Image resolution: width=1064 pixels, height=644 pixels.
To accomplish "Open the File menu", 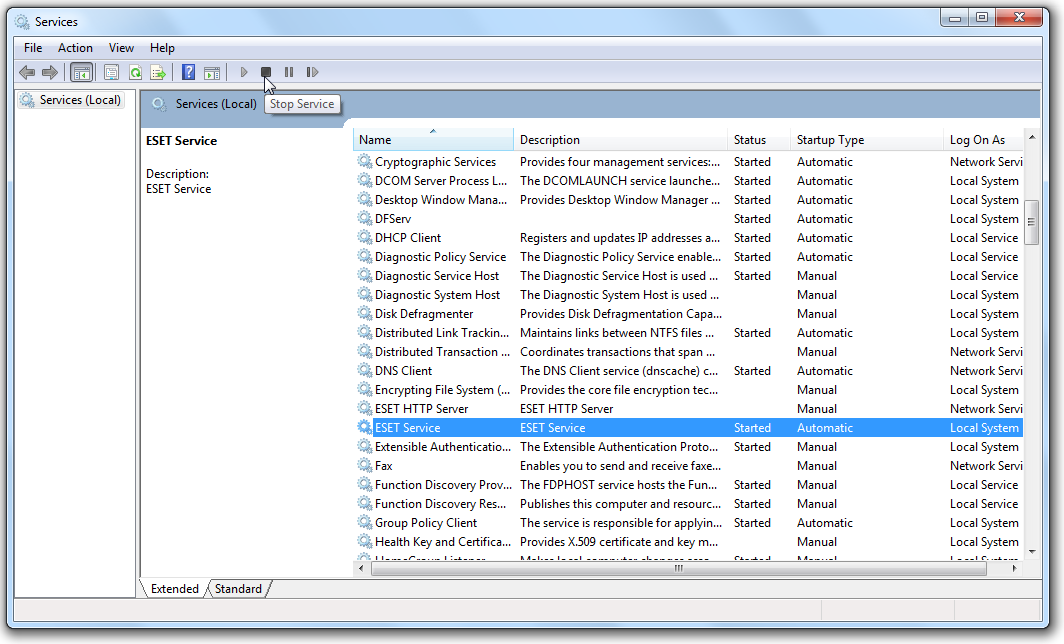I will 33,48.
